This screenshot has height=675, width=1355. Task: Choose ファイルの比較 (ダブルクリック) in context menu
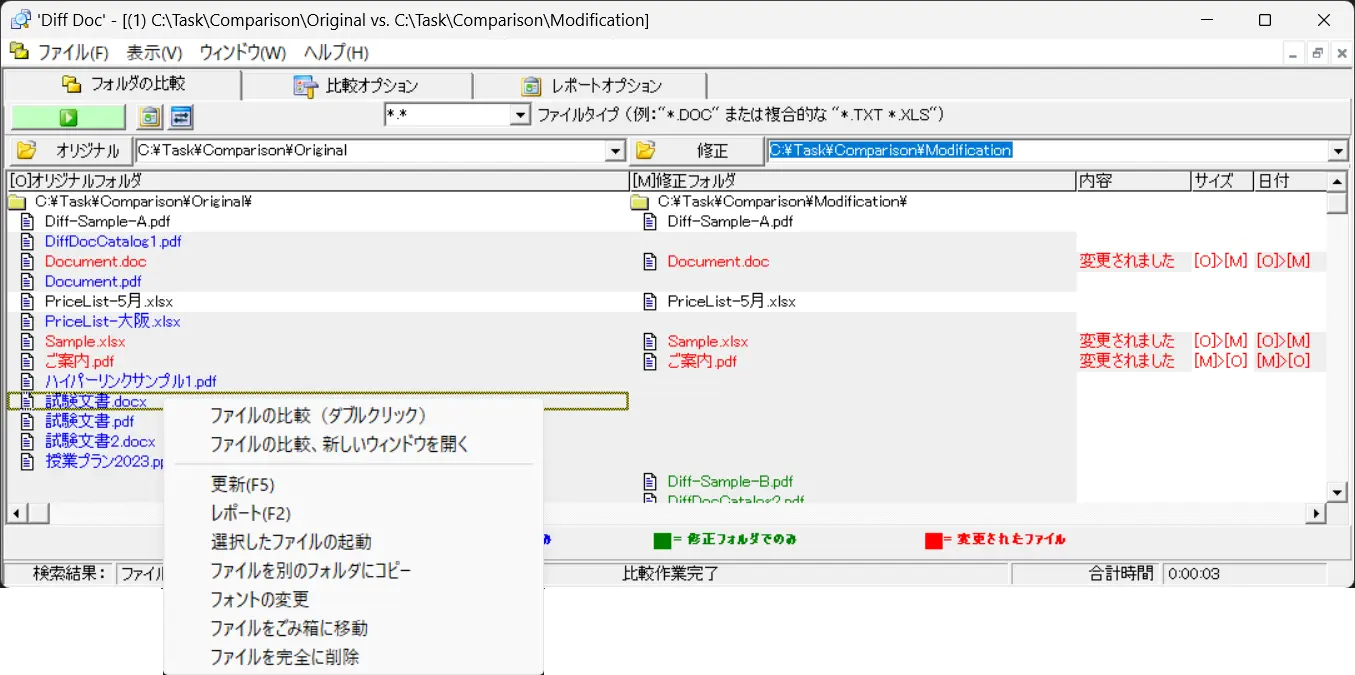click(x=353, y=415)
